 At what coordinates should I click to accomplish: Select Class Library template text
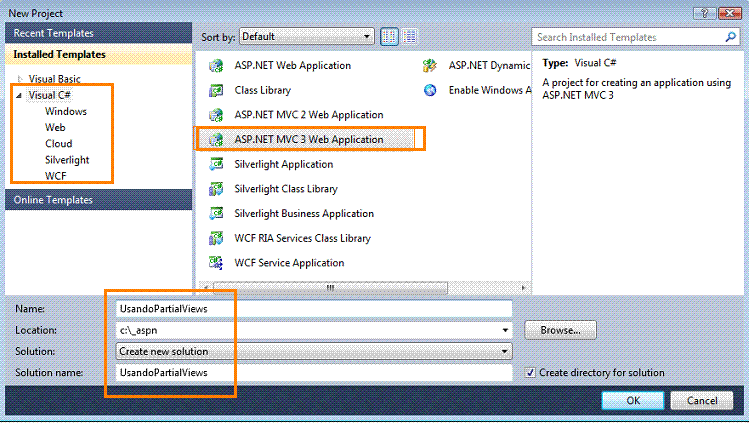262,90
